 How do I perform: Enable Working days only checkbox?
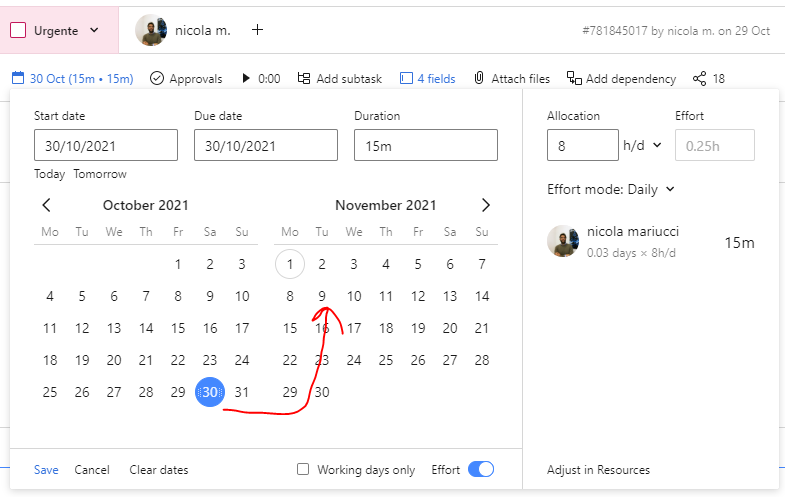(303, 470)
